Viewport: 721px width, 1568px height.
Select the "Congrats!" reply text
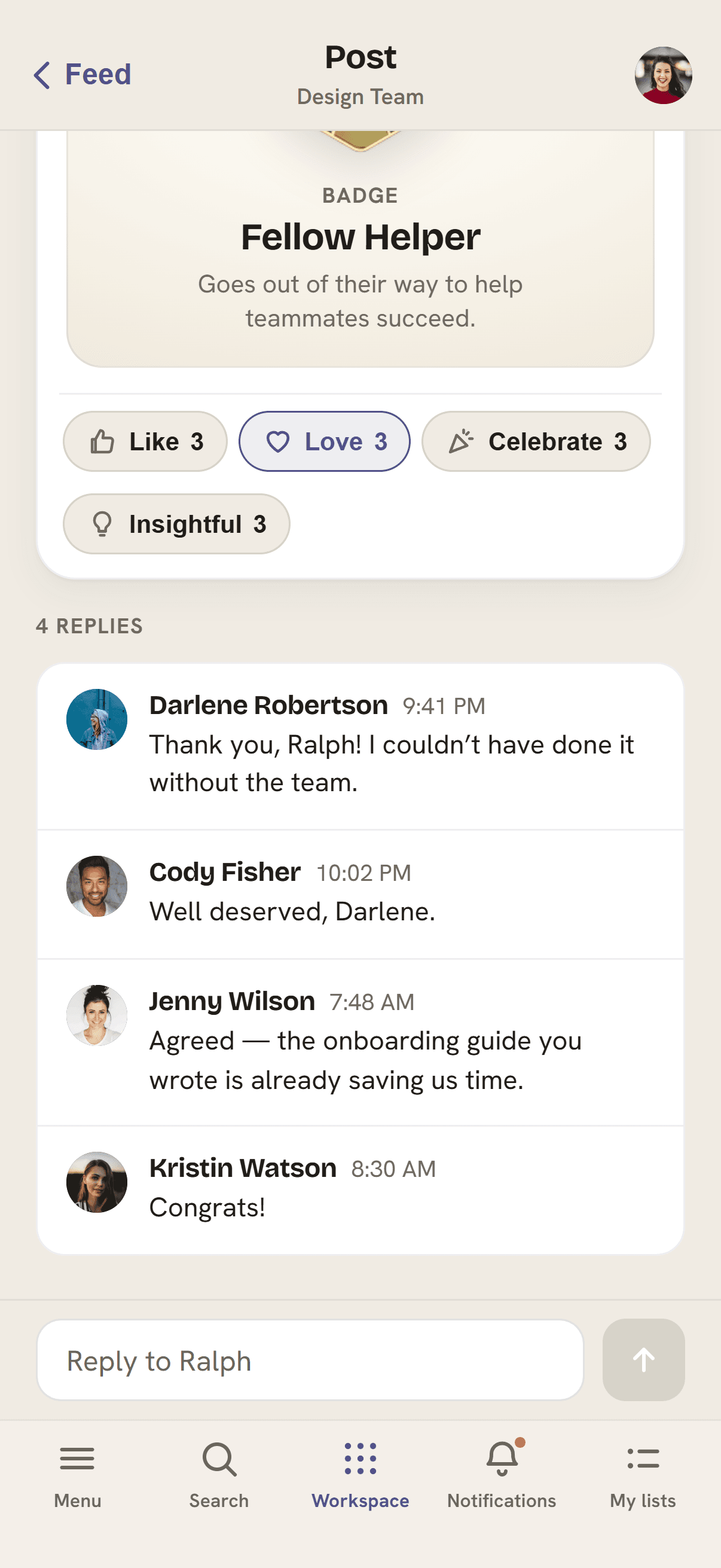207,1207
